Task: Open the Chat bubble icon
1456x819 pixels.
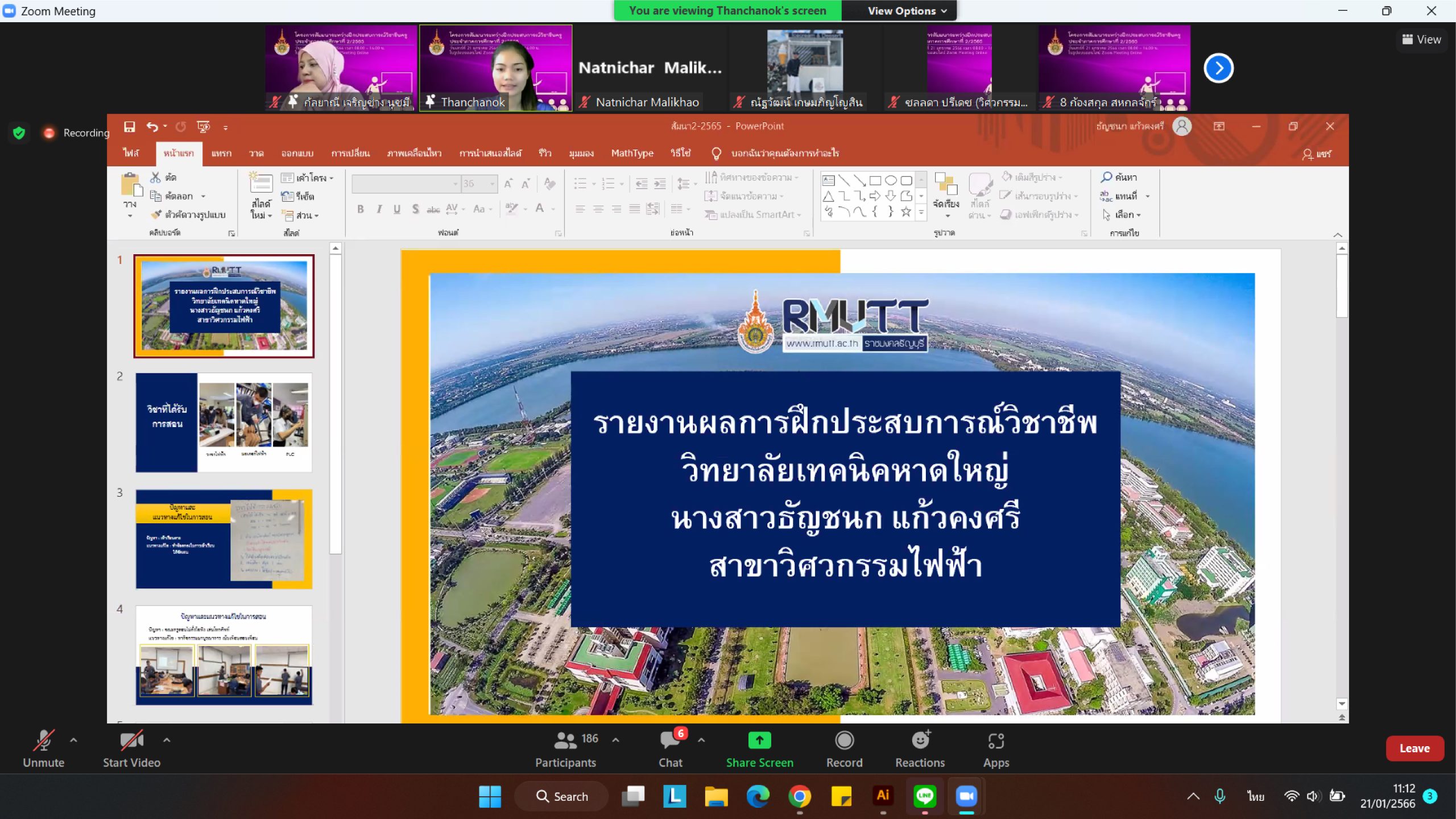Action: 669,741
